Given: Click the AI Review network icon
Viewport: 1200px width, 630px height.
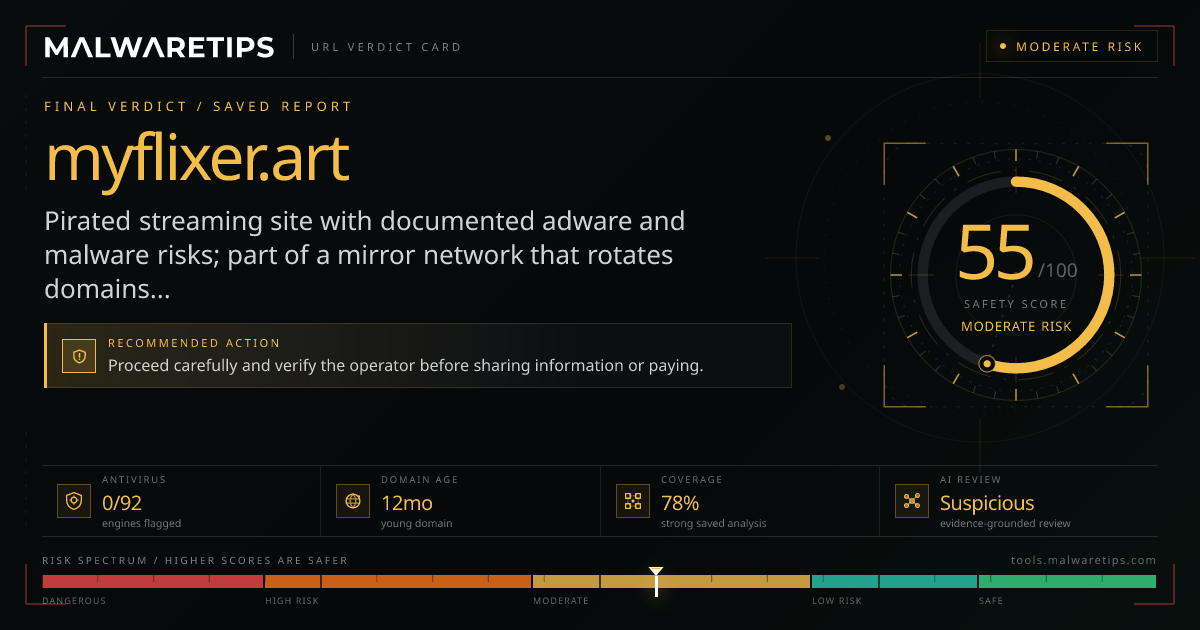Looking at the screenshot, I should [x=911, y=501].
